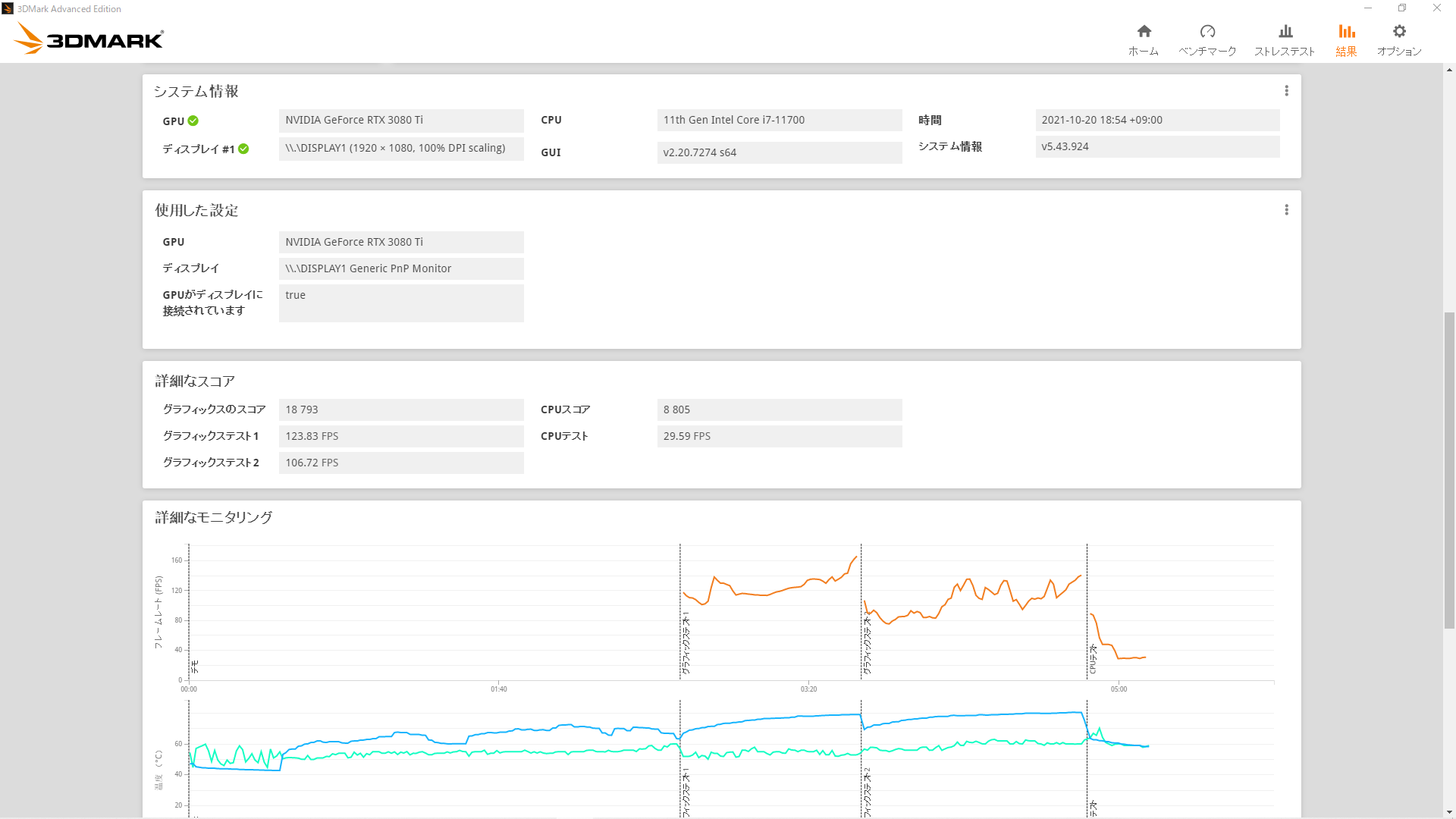Image resolution: width=1456 pixels, height=819 pixels.
Task: Select グラフィックステスト2 result 106.72 FPS
Action: 401,463
